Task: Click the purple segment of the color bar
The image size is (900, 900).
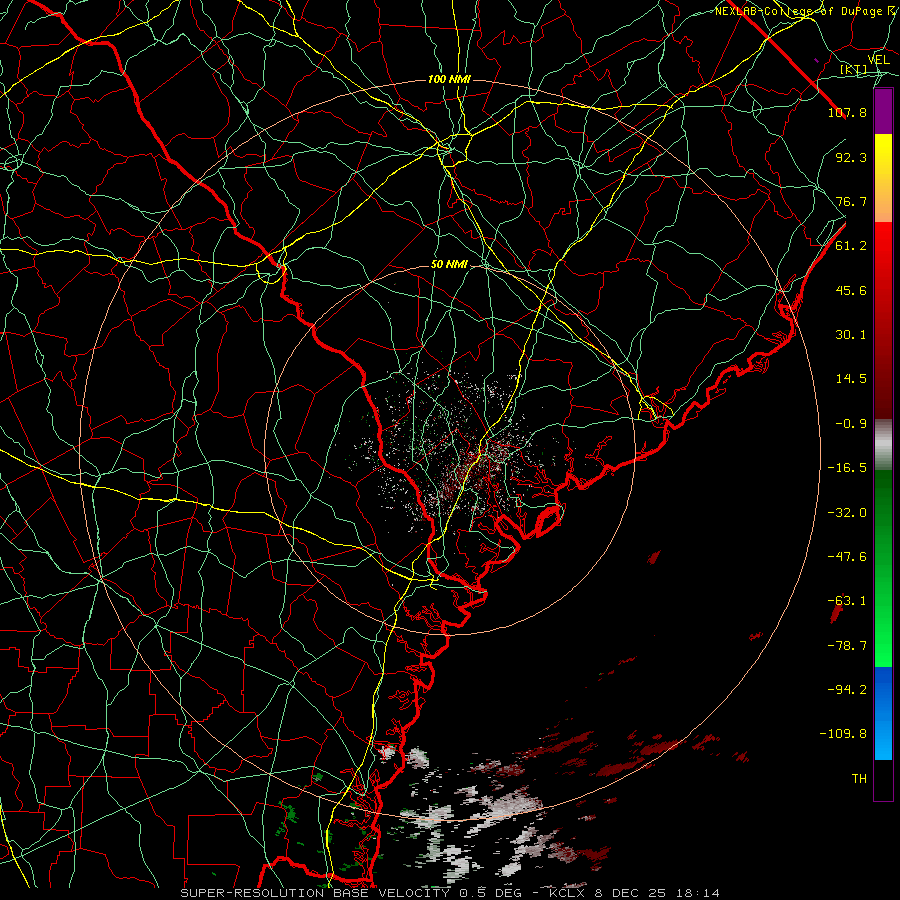Action: pyautogui.click(x=883, y=111)
